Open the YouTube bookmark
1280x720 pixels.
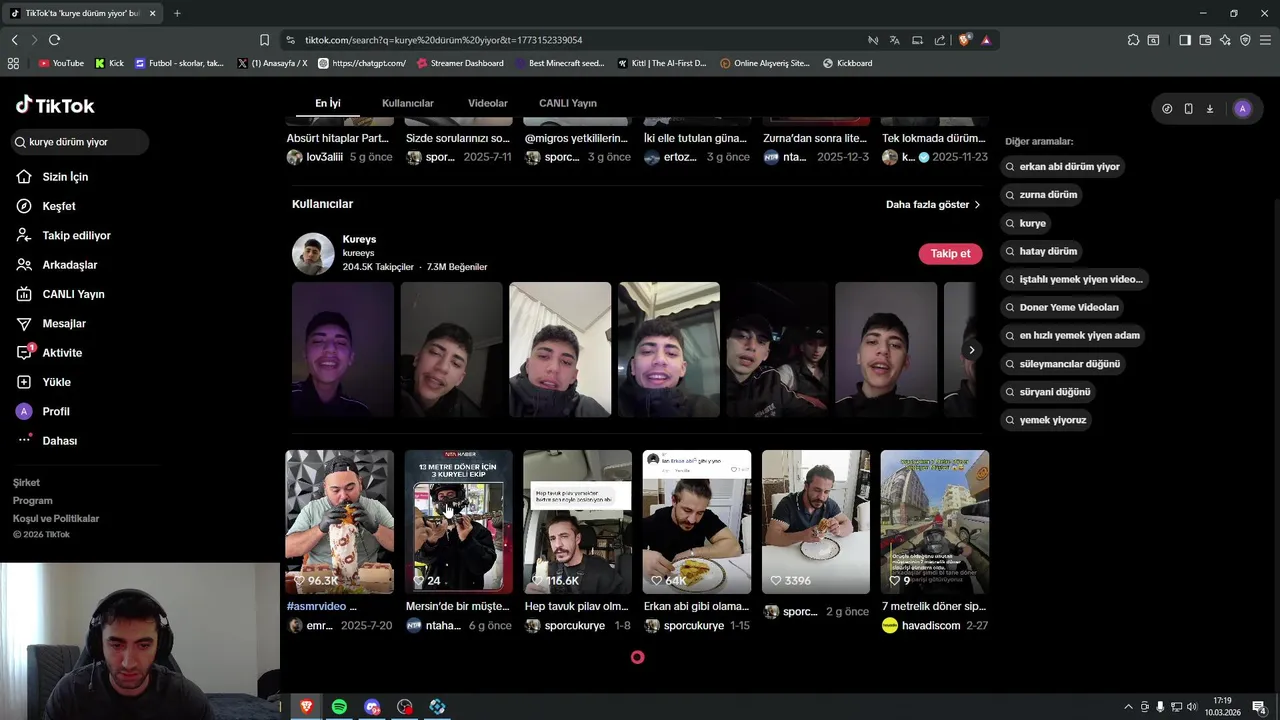coord(61,63)
